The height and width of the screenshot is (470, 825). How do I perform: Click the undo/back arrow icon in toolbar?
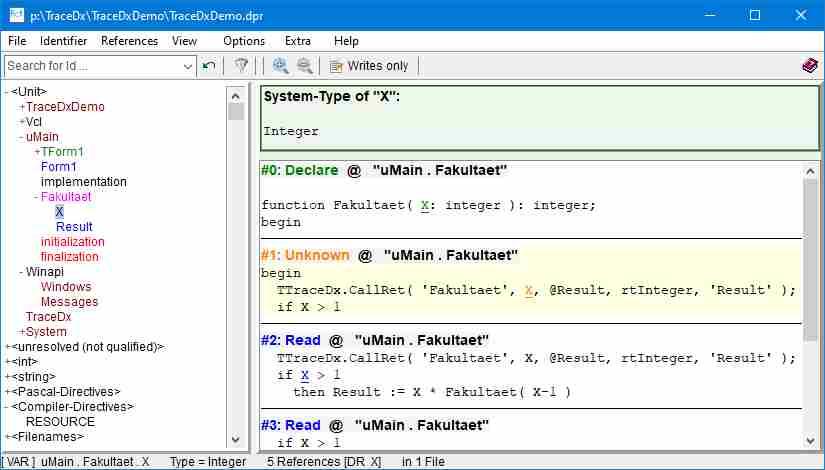coord(209,66)
